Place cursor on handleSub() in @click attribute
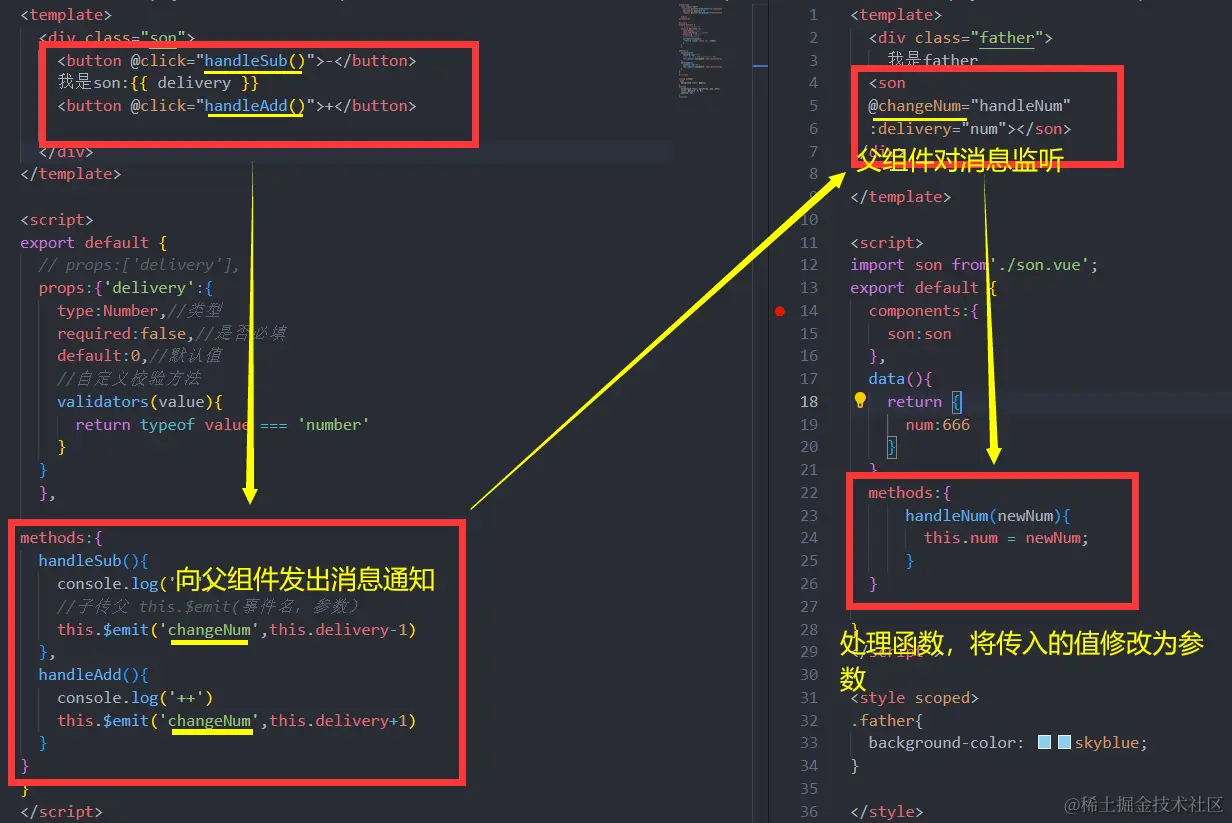The image size is (1232, 823). point(254,60)
